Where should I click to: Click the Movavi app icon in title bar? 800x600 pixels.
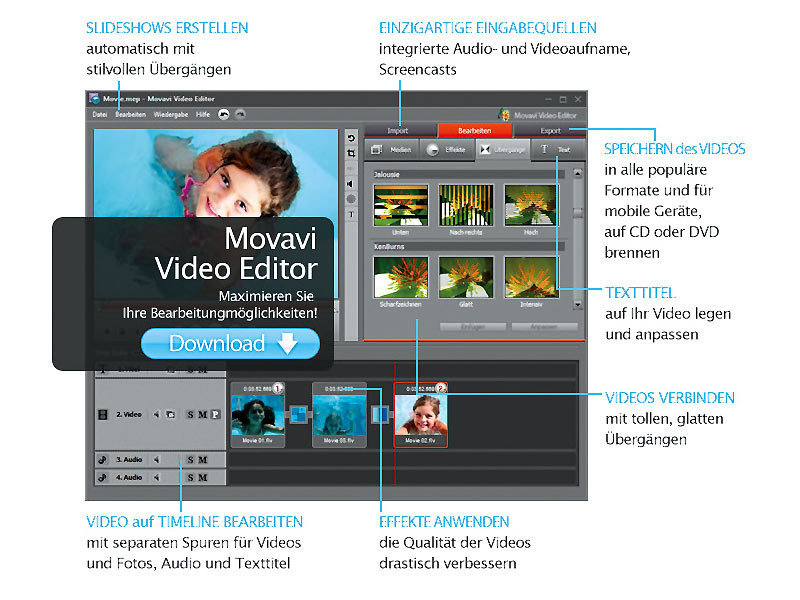[x=94, y=98]
